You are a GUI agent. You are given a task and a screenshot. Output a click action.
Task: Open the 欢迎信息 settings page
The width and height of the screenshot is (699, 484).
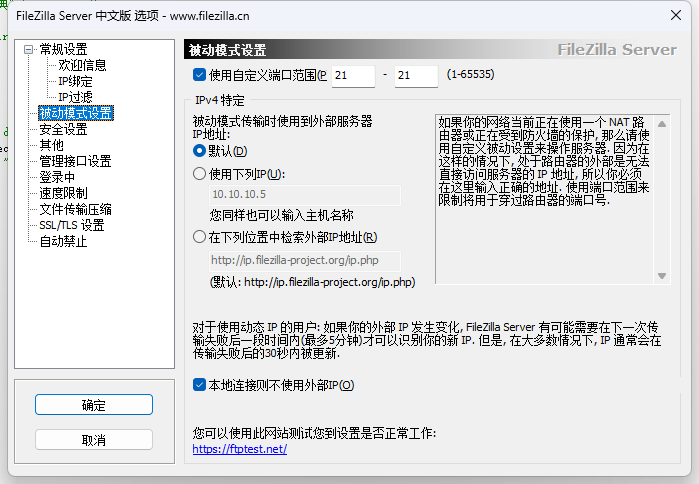(x=82, y=65)
